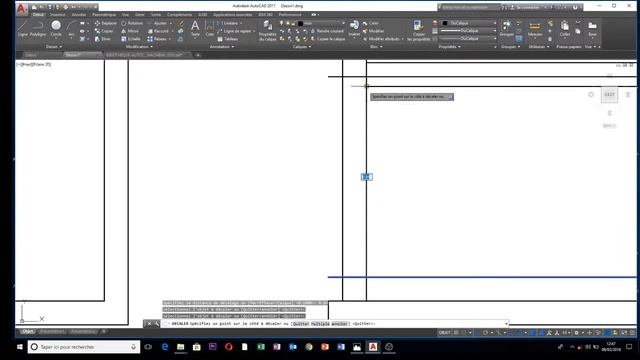Open the Paramétrique ribbon tab
640x360 pixels.
pos(104,15)
